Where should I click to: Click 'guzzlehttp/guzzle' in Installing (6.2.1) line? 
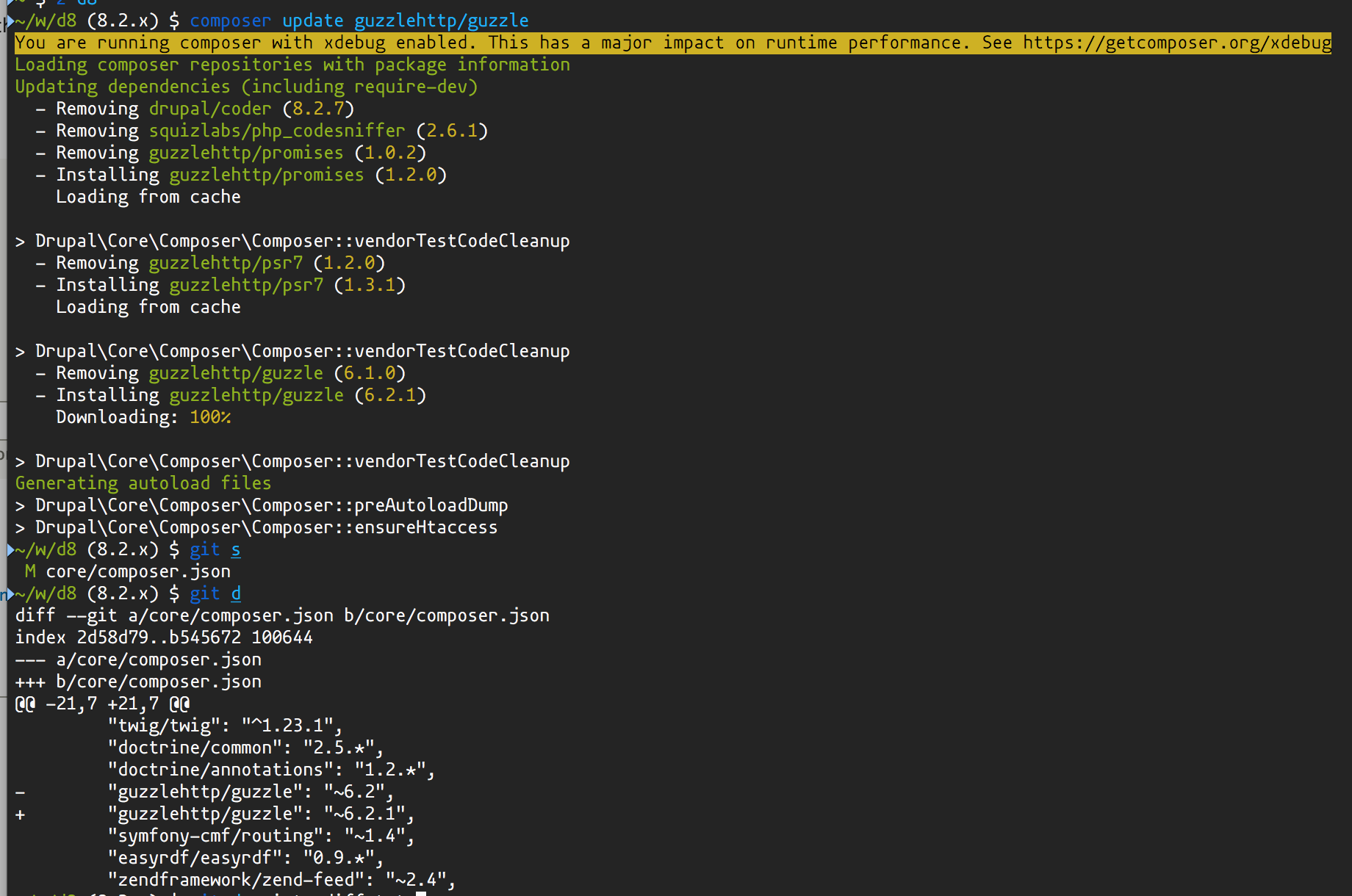(256, 395)
